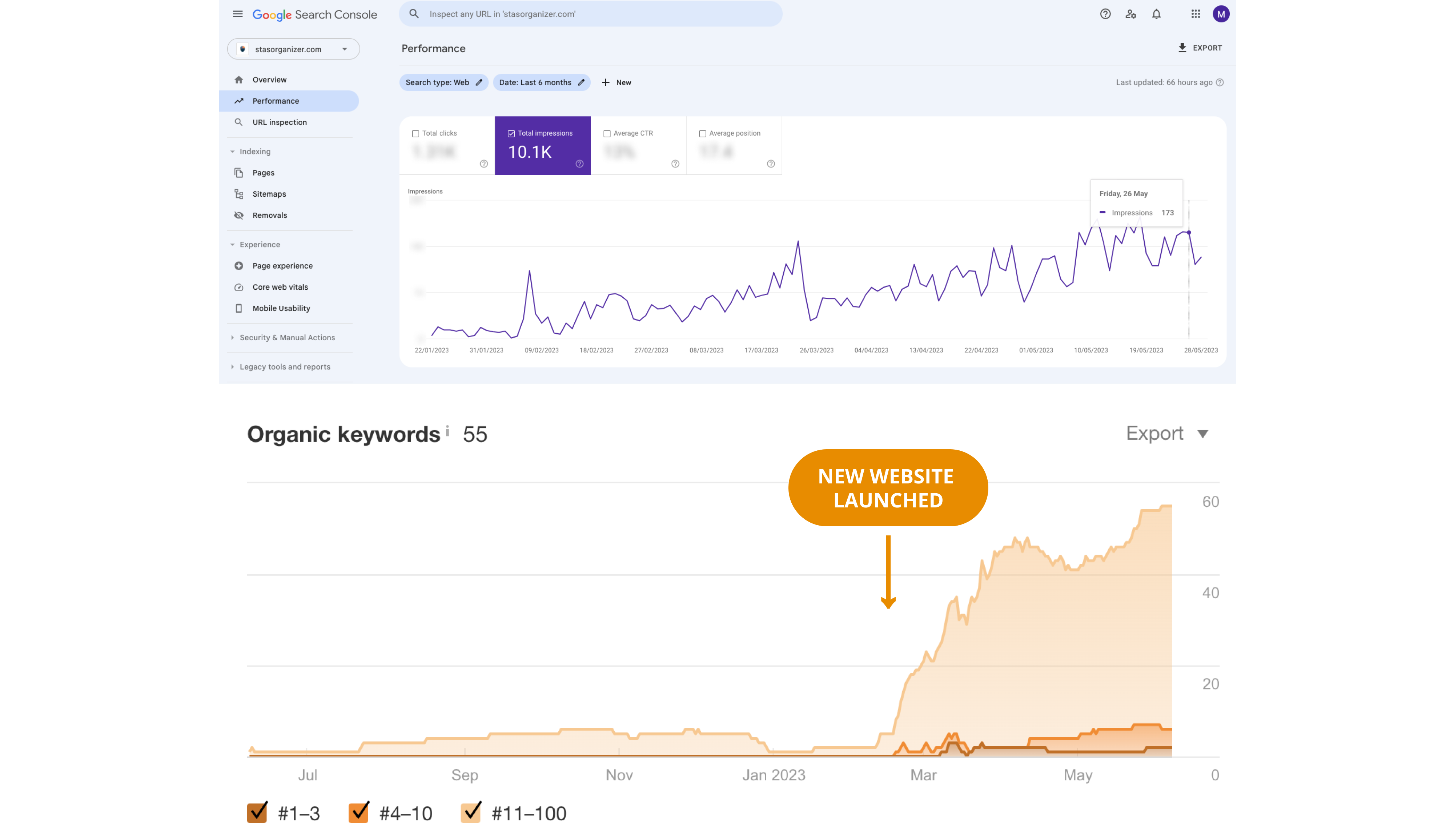Click the Date: Last 6 months chip
This screenshot has width=1454, height=840.
pos(541,83)
